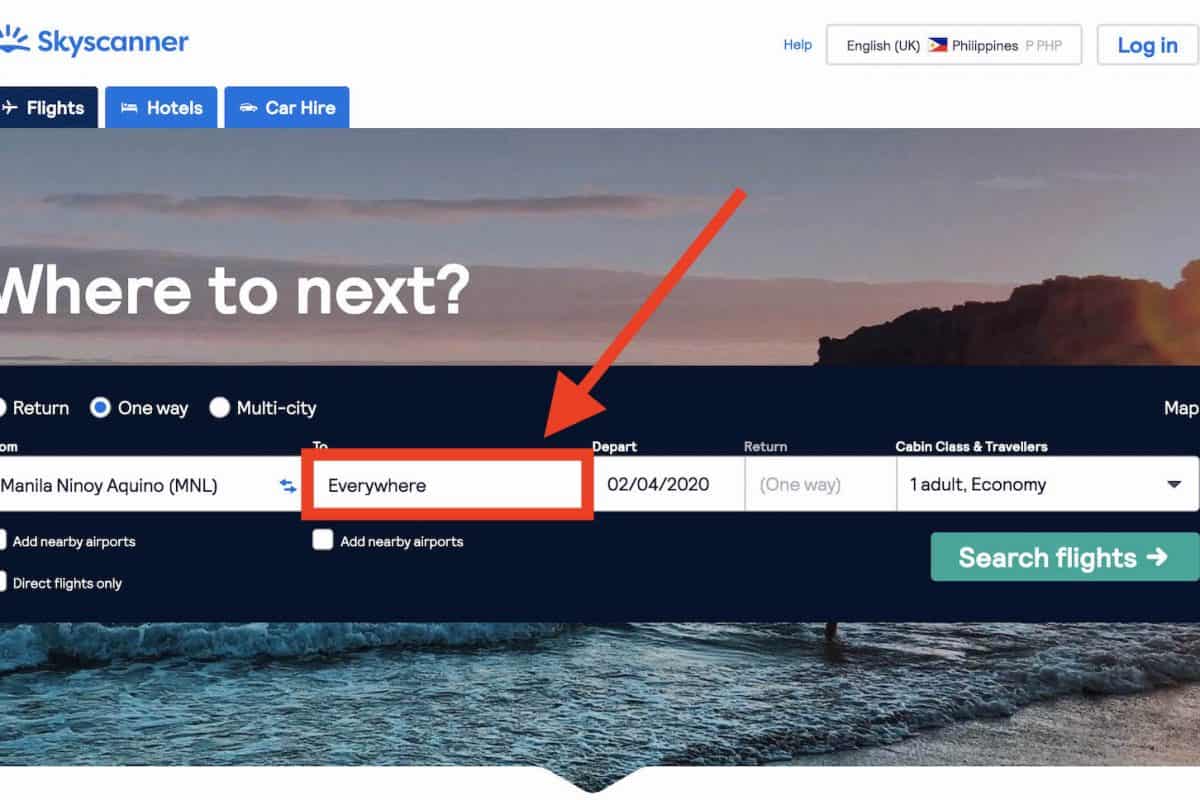Switch to the Car Hire tab
This screenshot has height=800, width=1200.
(x=287, y=108)
